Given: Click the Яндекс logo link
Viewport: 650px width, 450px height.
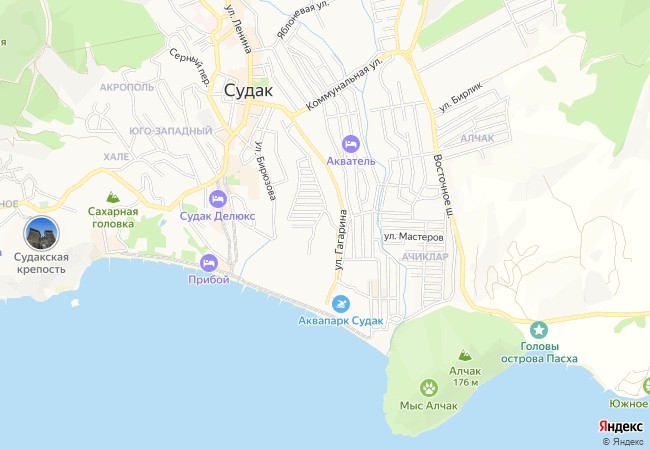Looking at the screenshot, I should (x=621, y=426).
